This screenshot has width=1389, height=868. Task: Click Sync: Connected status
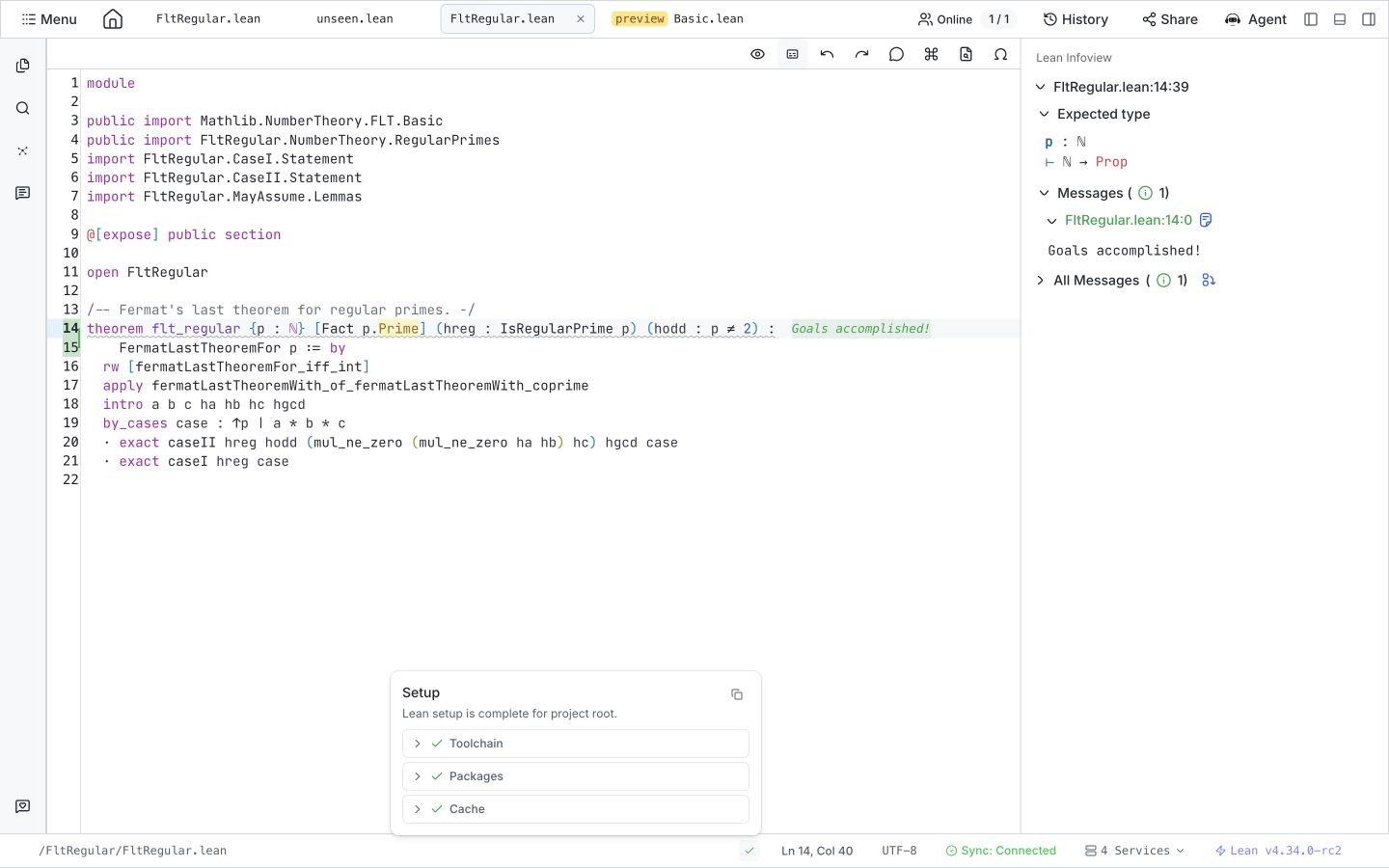(1001, 851)
